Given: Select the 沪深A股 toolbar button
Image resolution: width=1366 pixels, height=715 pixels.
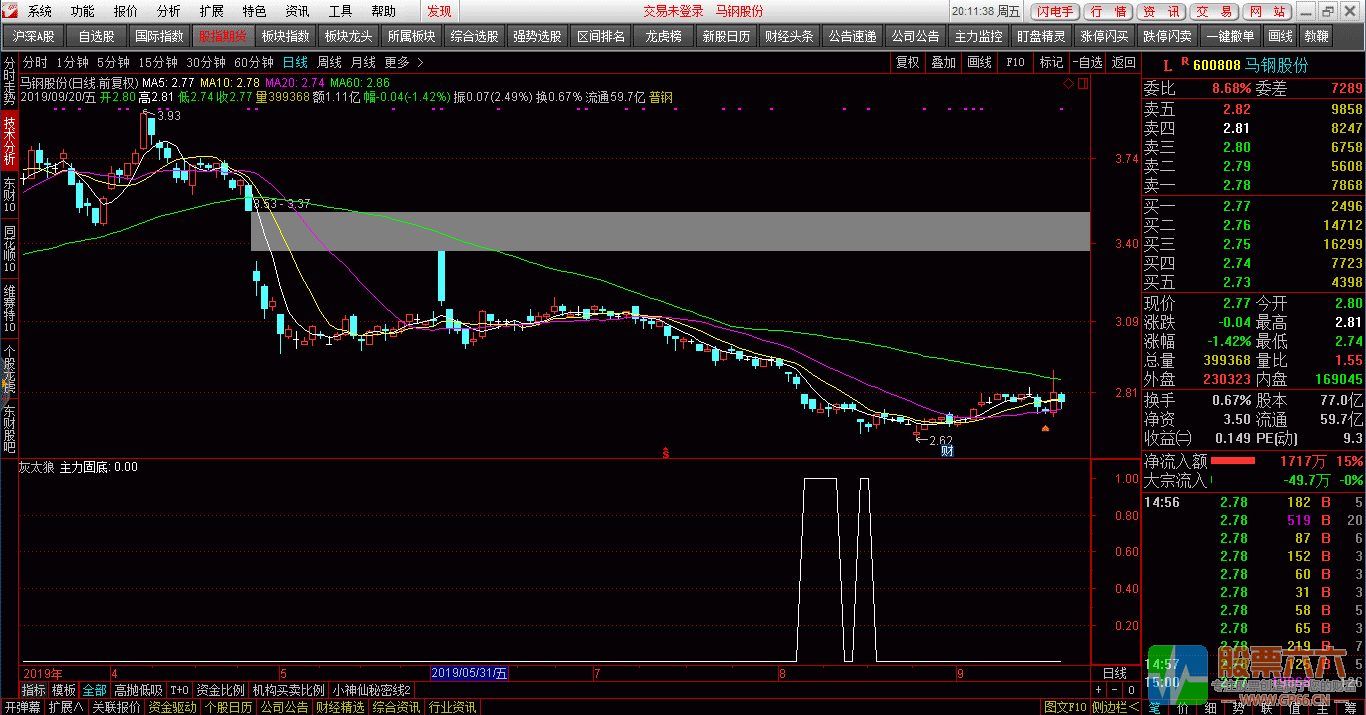Looking at the screenshot, I should click(34, 36).
